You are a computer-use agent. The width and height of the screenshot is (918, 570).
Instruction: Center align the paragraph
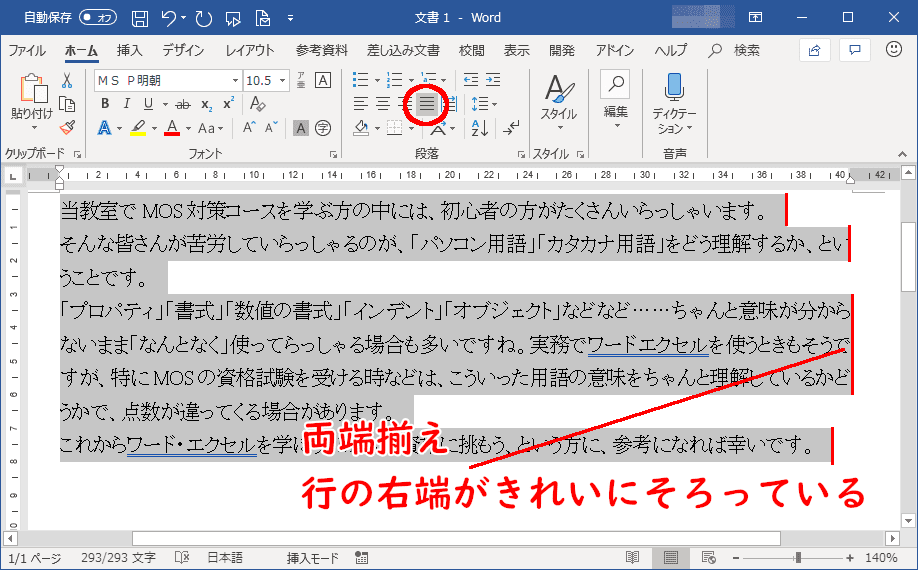(383, 104)
